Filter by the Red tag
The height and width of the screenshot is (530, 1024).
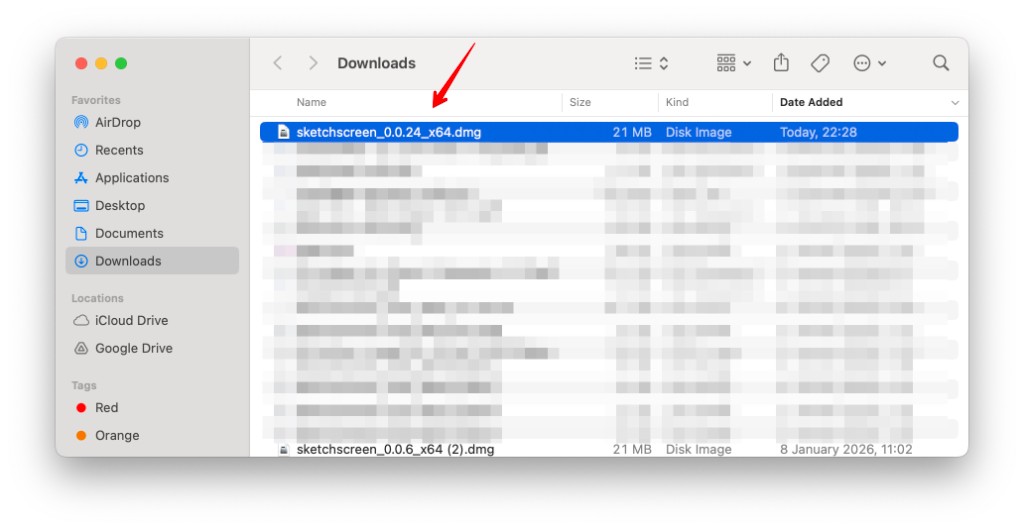pyautogui.click(x=97, y=408)
